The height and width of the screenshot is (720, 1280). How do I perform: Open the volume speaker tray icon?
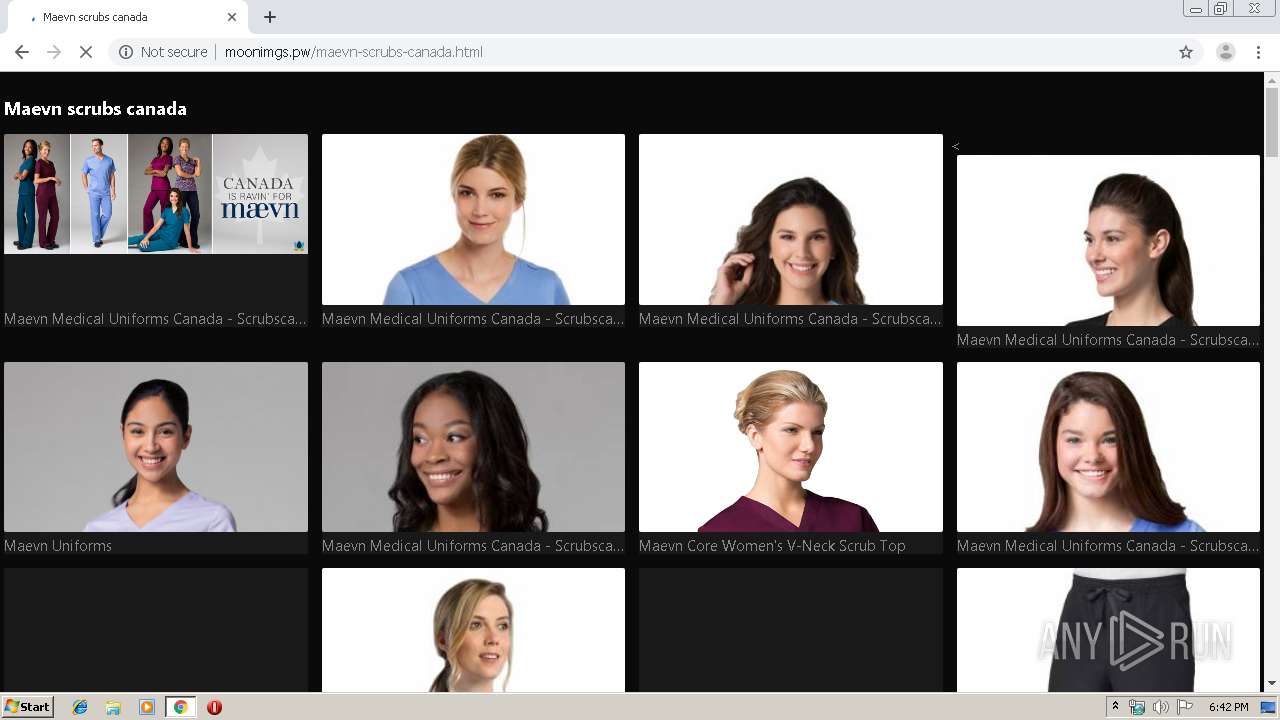1161,707
